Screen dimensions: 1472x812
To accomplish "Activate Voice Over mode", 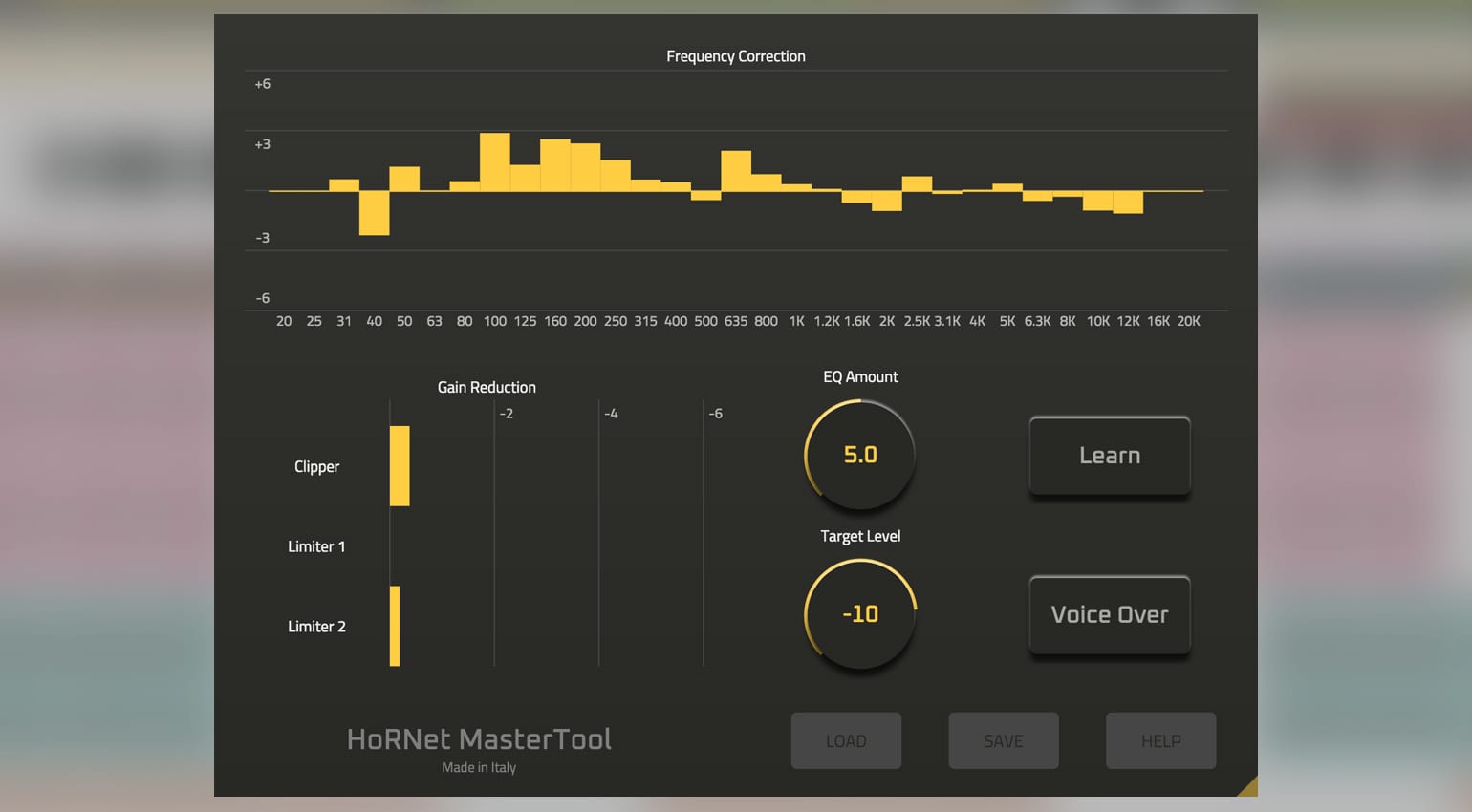I will [1109, 614].
